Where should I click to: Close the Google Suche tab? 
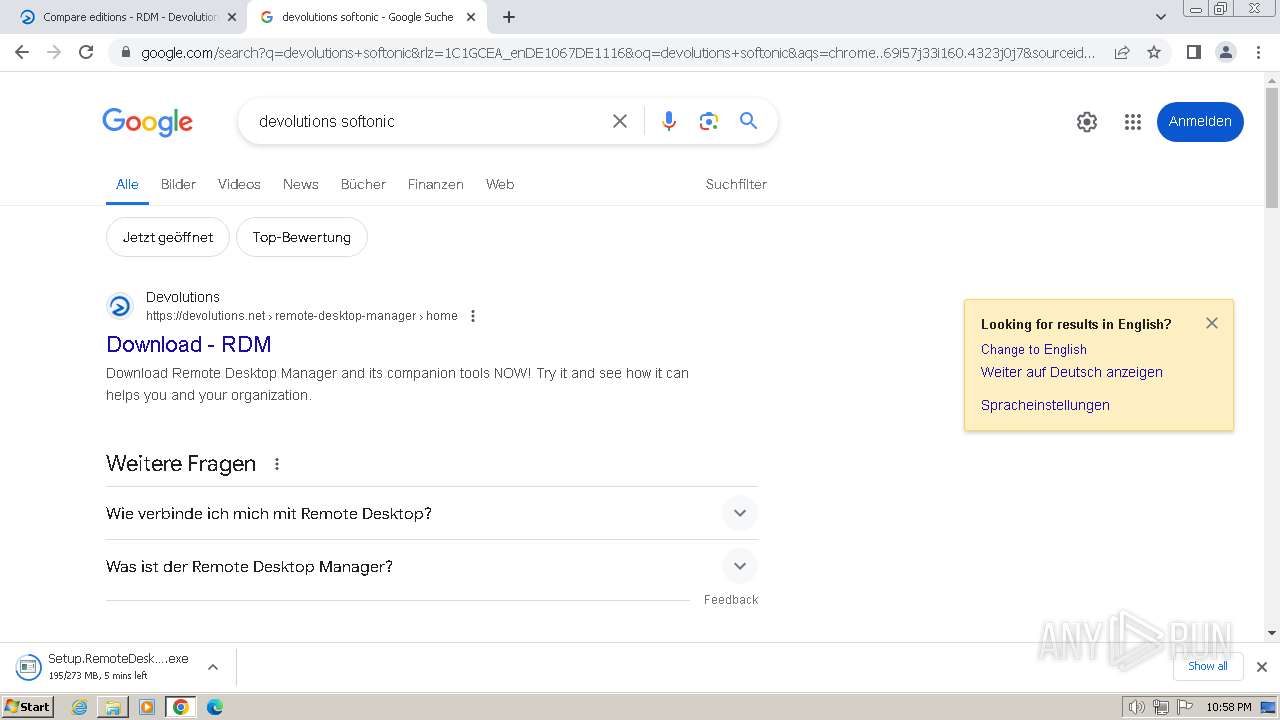coord(471,17)
